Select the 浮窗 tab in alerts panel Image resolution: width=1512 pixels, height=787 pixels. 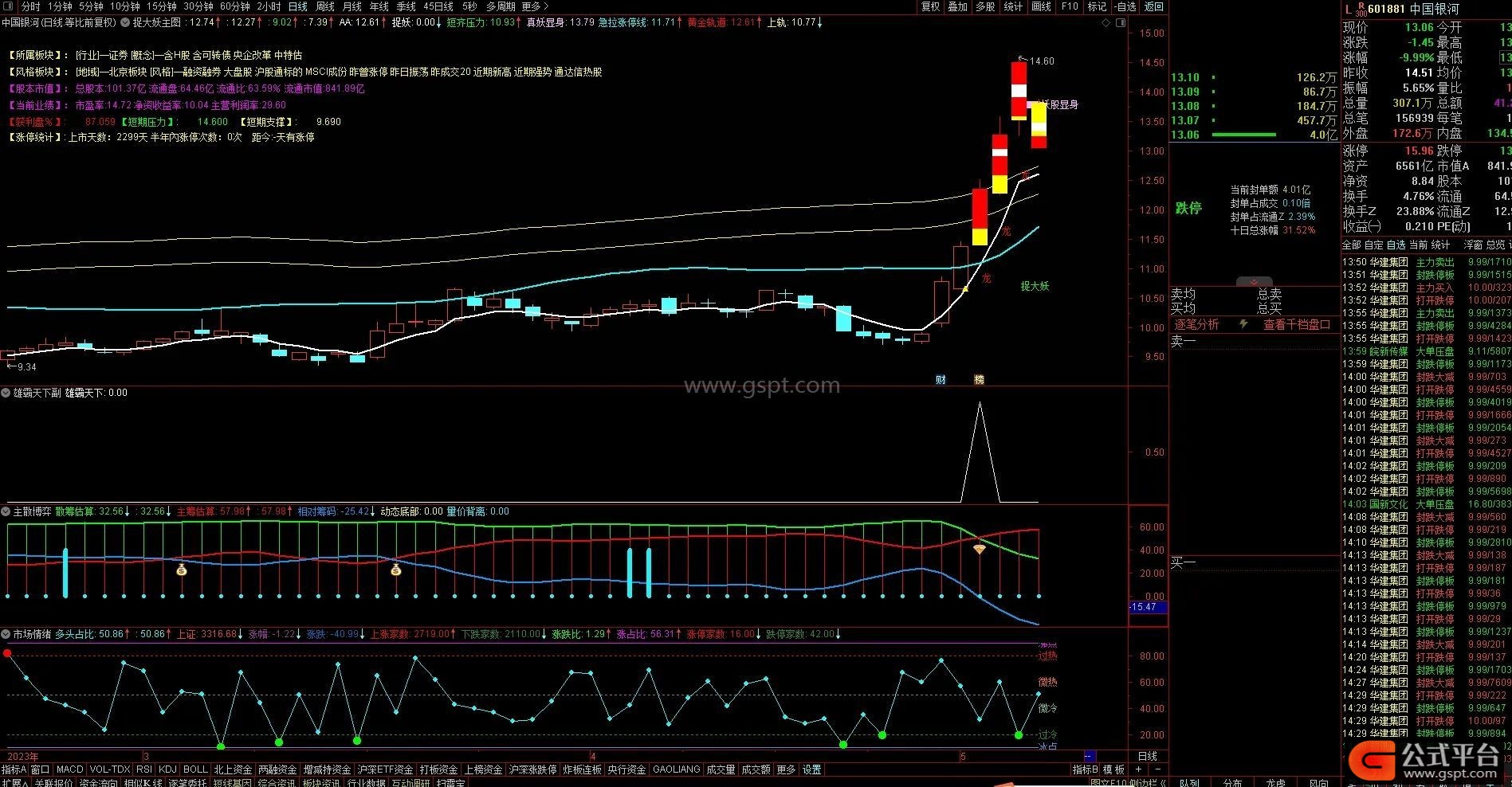click(1473, 245)
